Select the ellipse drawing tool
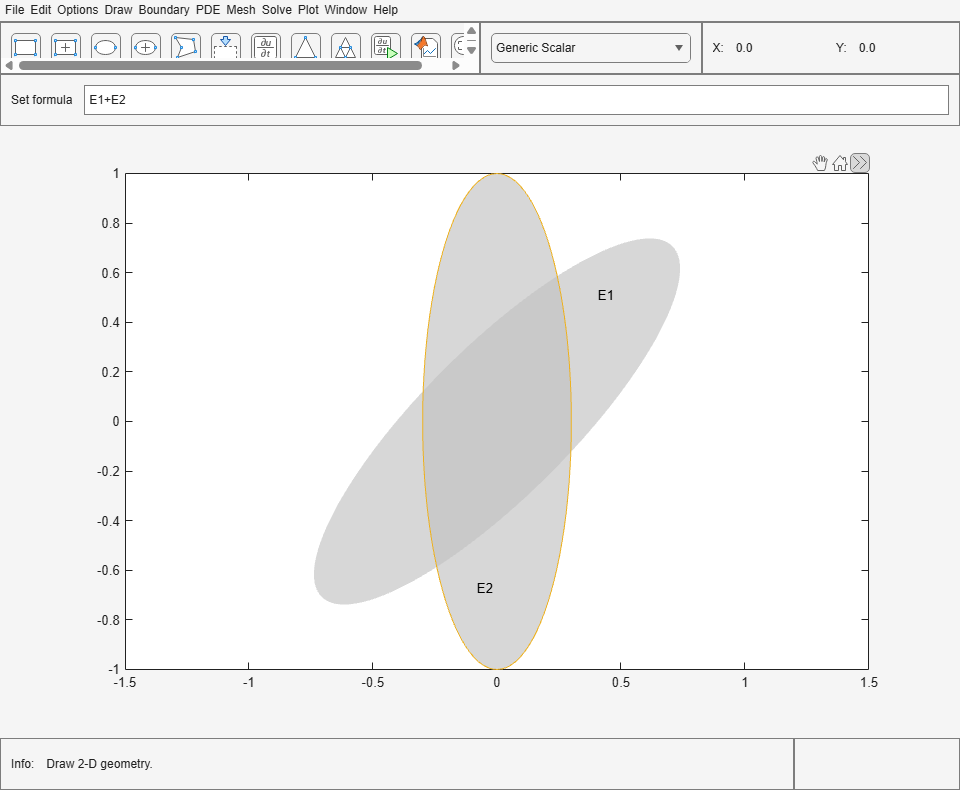Screen dimensions: 960x790 click(106, 46)
